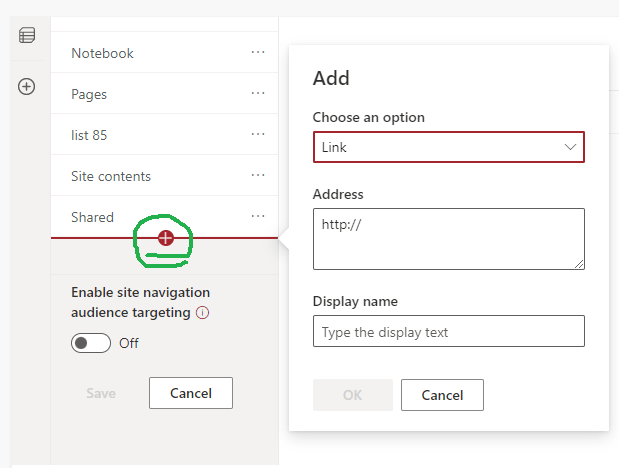619x468 pixels.
Task: Open the list 85 navigation link
Action: click(x=89, y=135)
